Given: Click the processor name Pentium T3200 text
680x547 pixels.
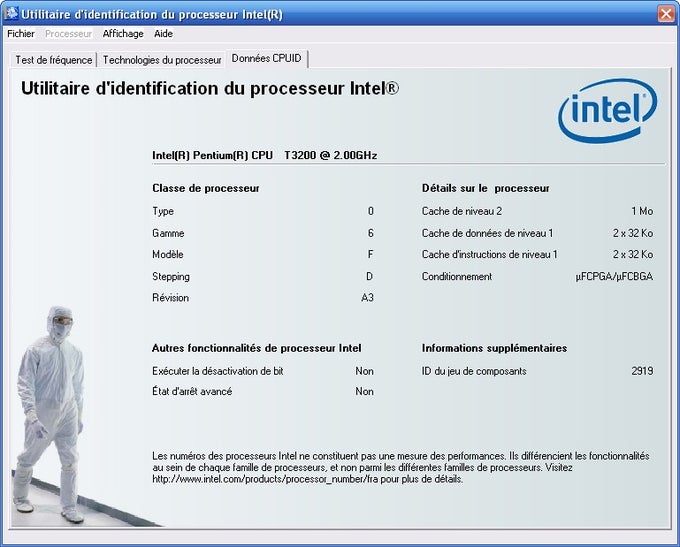Looking at the screenshot, I should click(x=265, y=155).
